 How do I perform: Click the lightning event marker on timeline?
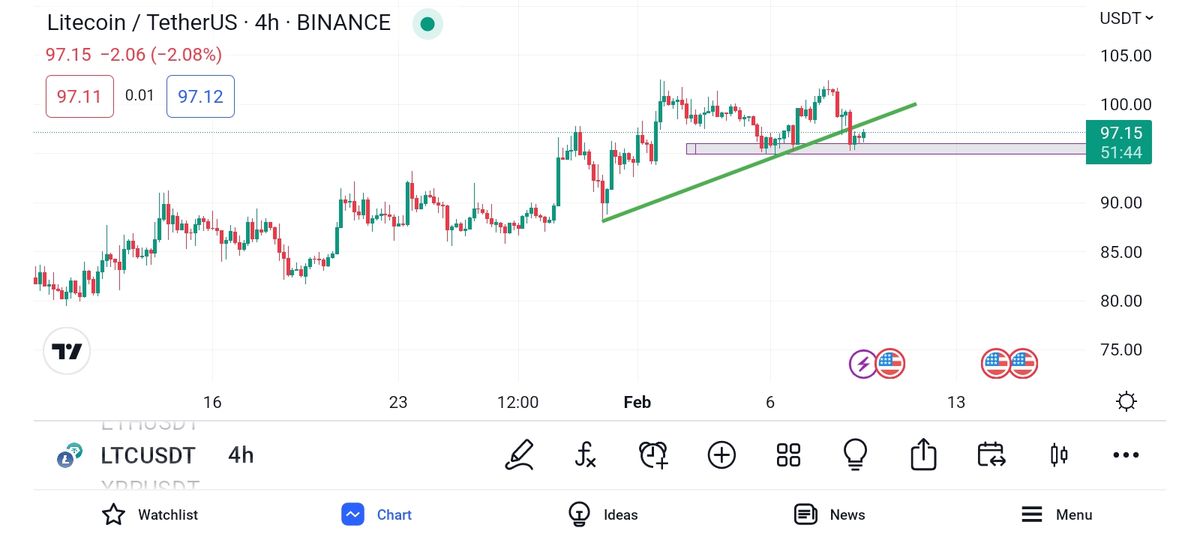click(x=863, y=364)
